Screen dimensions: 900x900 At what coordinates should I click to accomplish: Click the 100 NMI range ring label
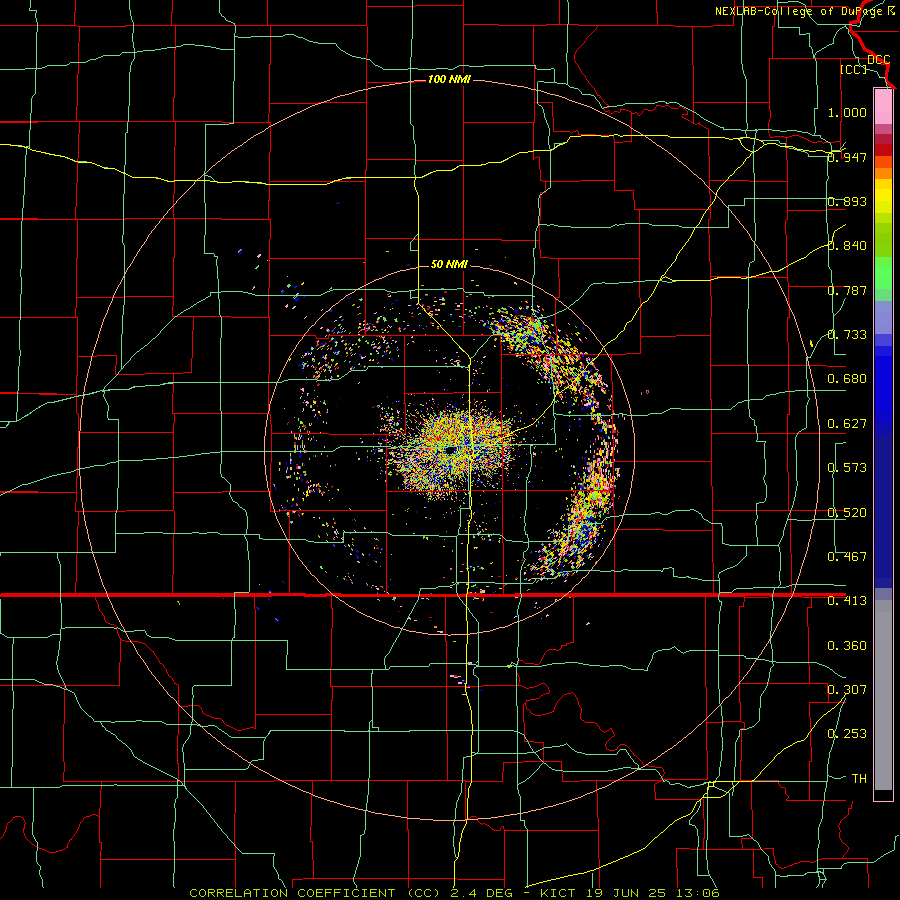449,79
